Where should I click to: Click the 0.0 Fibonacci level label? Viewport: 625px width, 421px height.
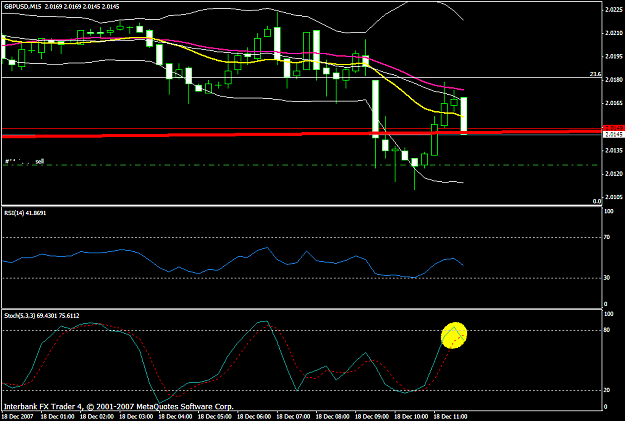click(x=597, y=201)
